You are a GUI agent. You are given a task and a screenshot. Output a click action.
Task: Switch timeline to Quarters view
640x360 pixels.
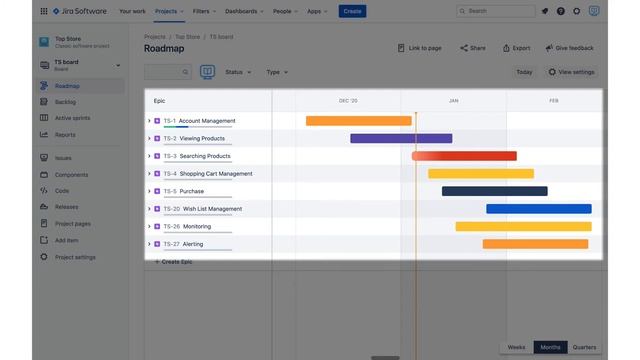coord(584,347)
